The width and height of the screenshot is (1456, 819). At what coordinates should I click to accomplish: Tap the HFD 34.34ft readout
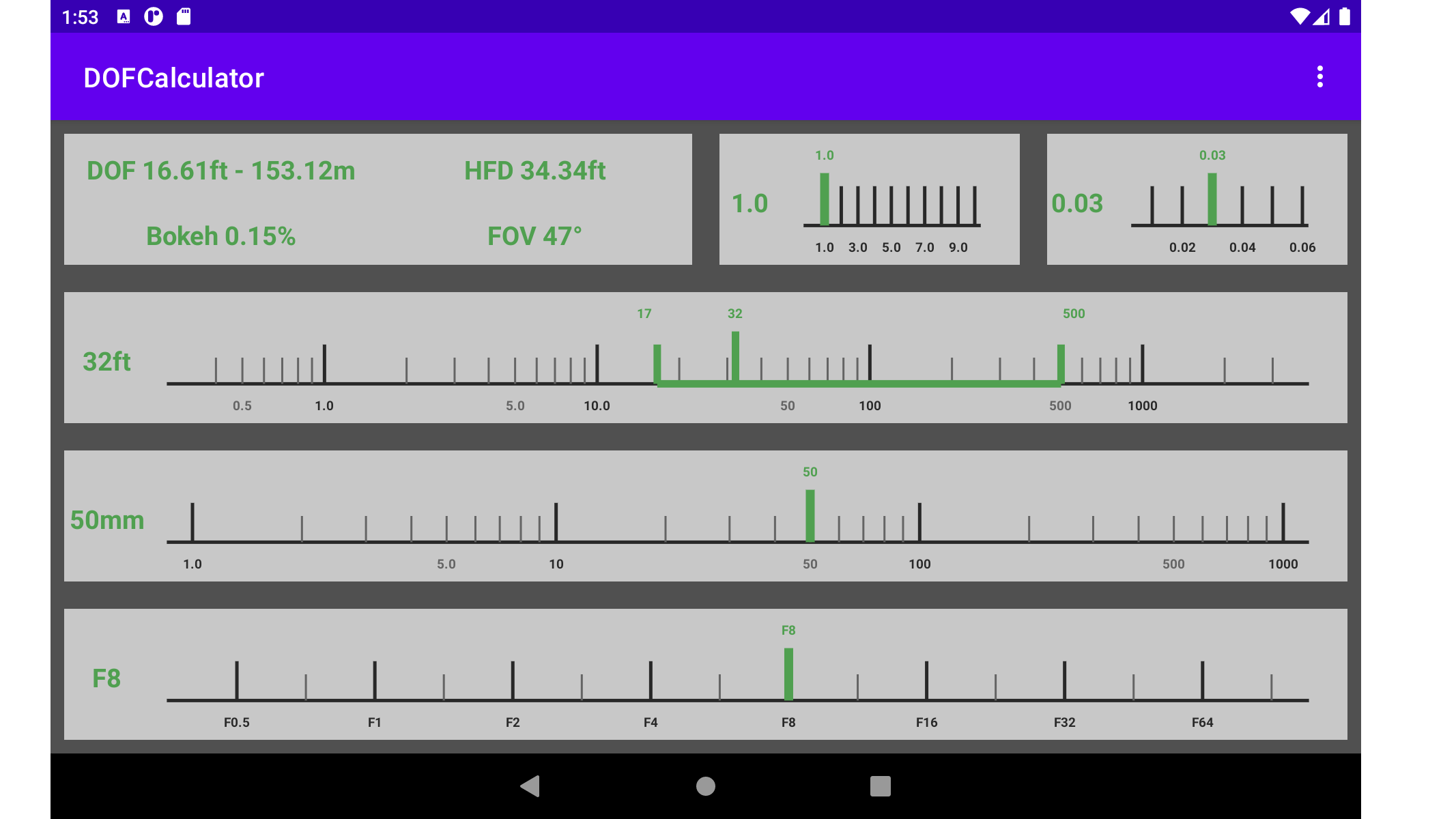[x=534, y=171]
